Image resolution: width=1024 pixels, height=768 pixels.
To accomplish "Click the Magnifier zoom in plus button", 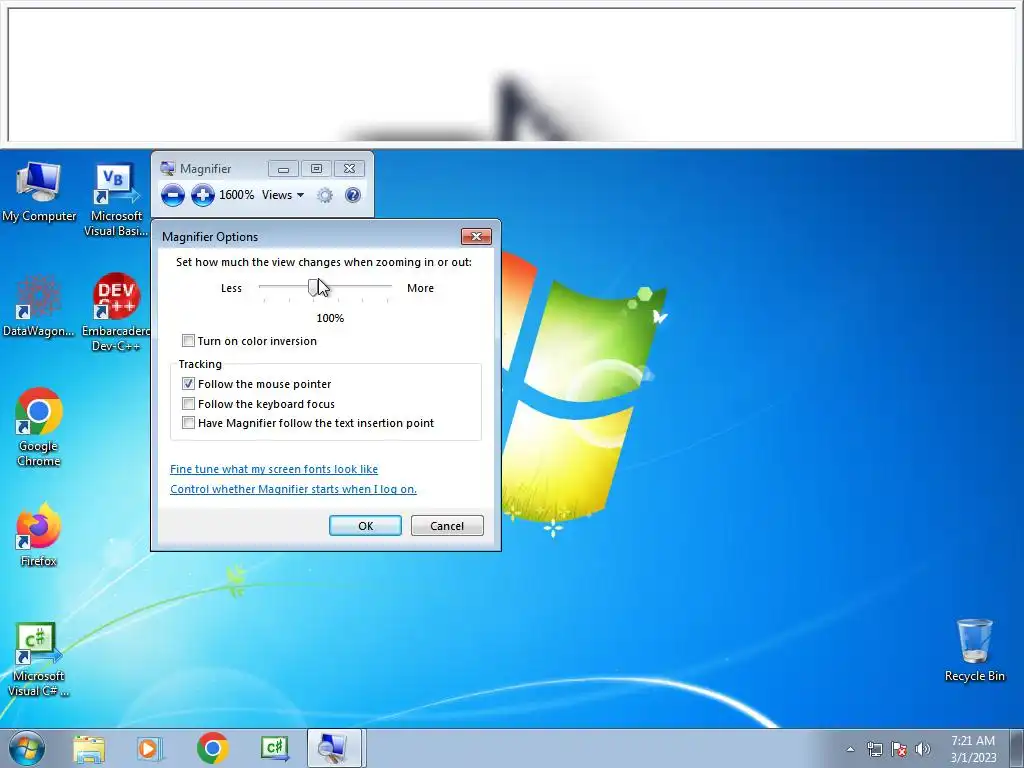I will (x=203, y=195).
